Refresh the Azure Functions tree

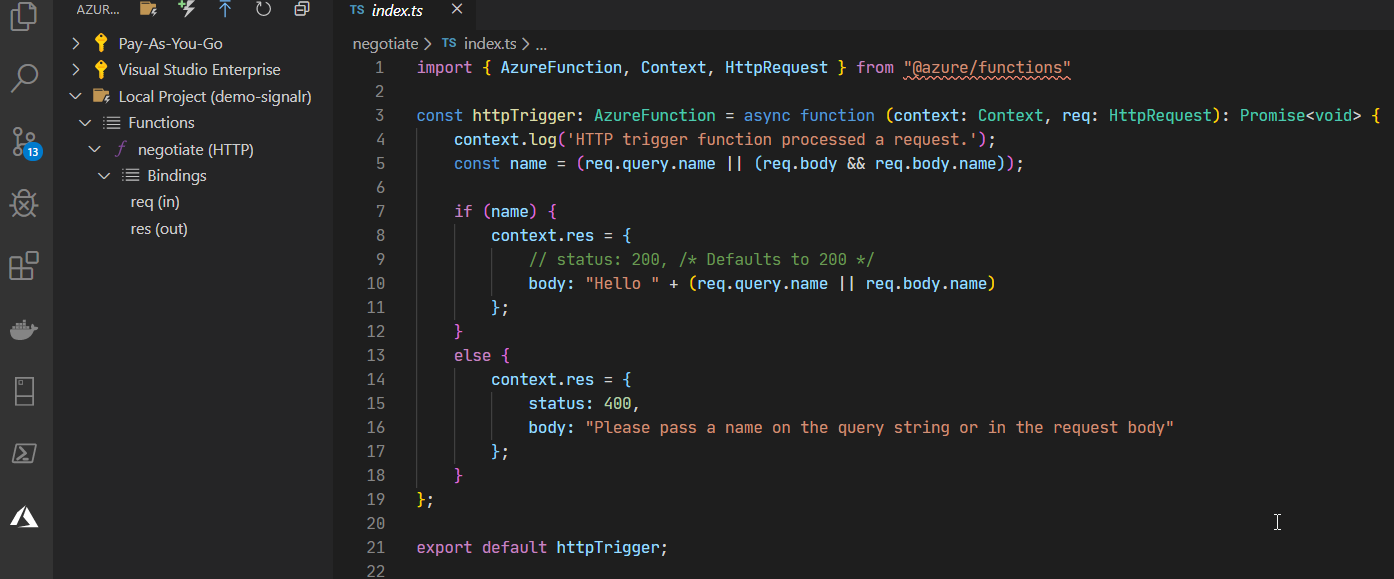click(263, 9)
